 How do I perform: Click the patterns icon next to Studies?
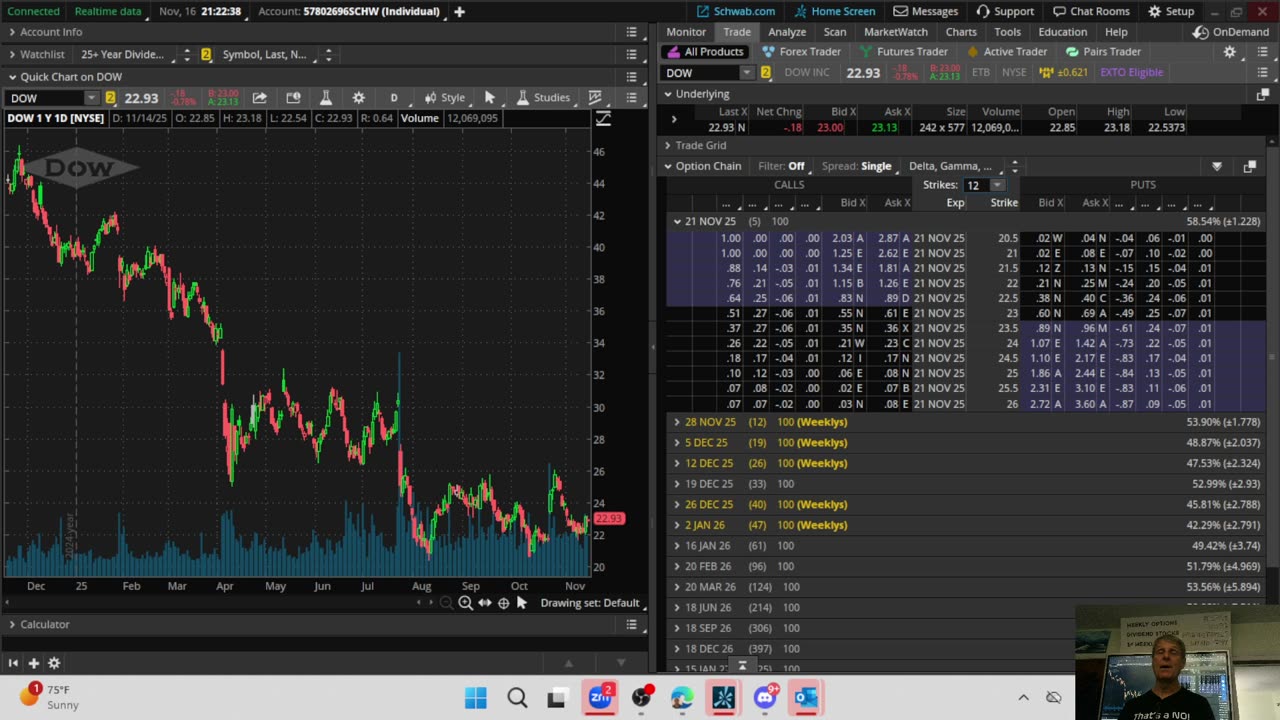coord(596,97)
